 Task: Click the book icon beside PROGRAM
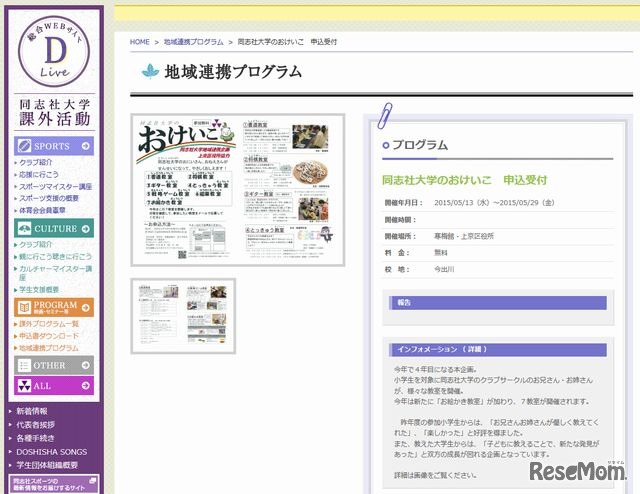coord(24,307)
